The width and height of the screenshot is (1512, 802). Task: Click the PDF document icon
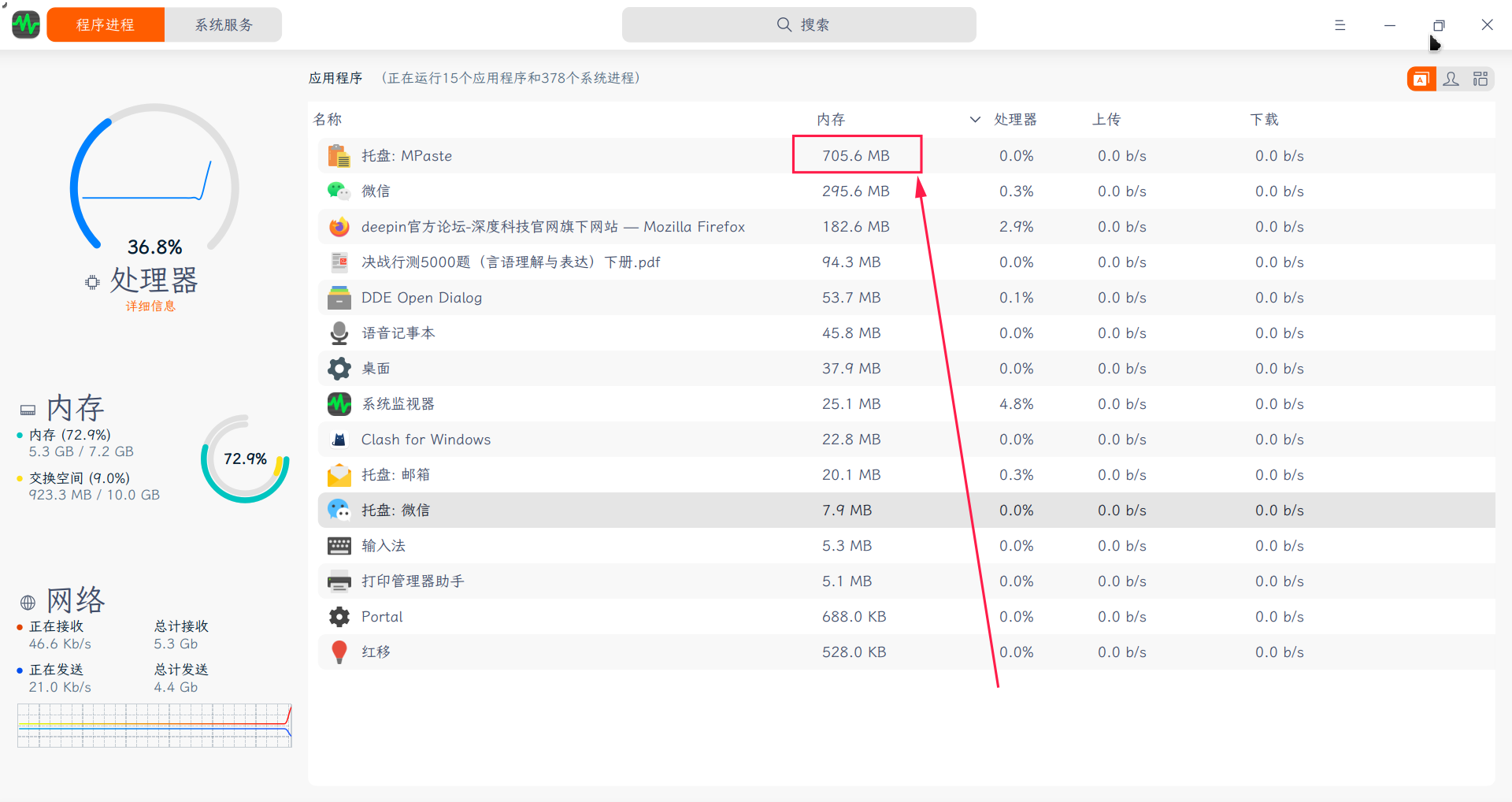point(339,262)
